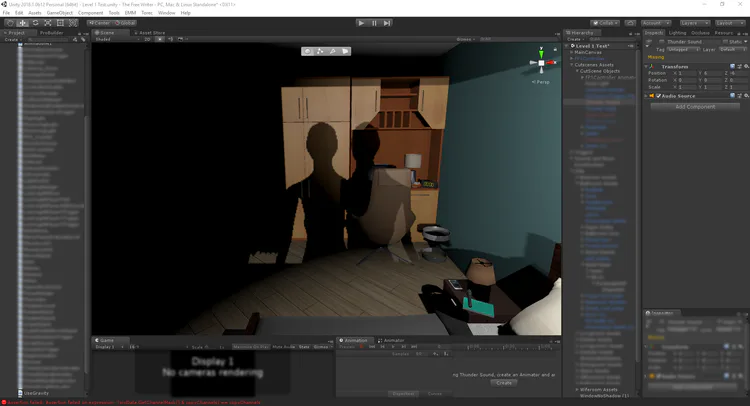The width and height of the screenshot is (750, 406).
Task: Click Create button in Animation panel
Action: pos(504,383)
